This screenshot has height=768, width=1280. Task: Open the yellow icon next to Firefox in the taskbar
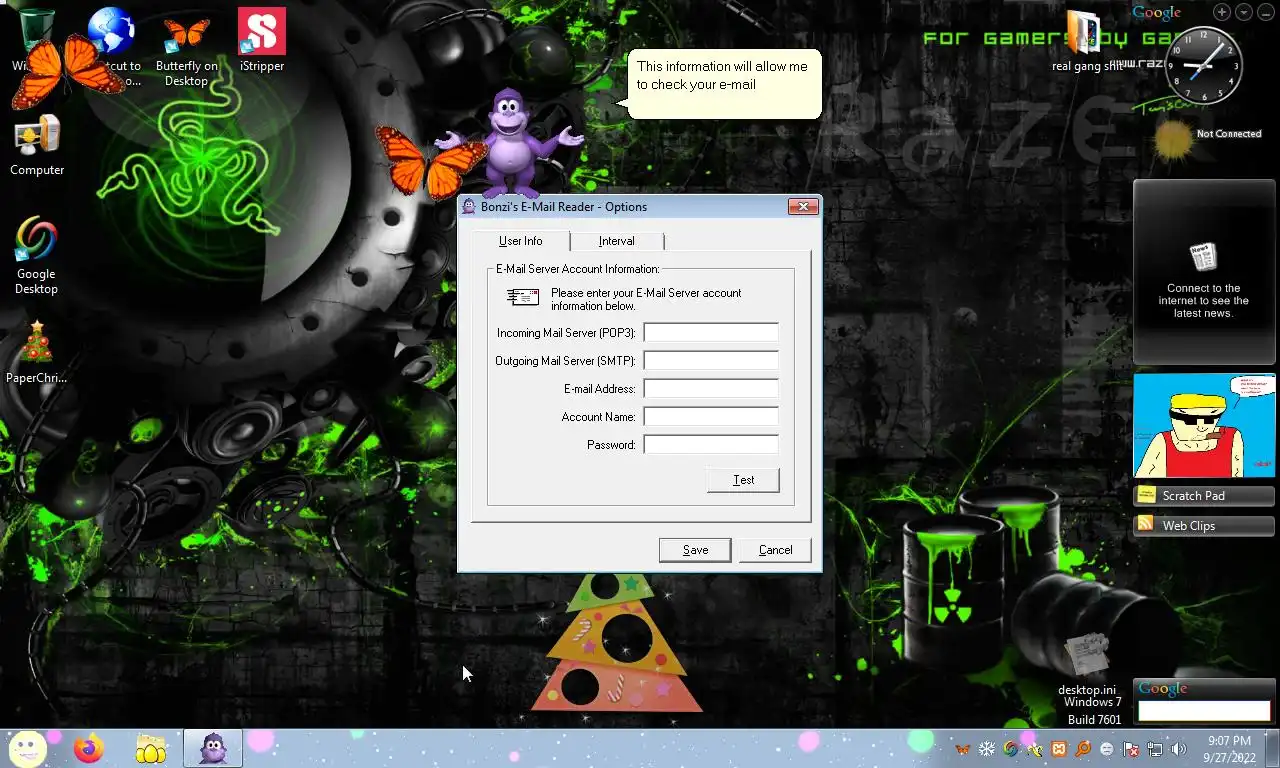151,749
